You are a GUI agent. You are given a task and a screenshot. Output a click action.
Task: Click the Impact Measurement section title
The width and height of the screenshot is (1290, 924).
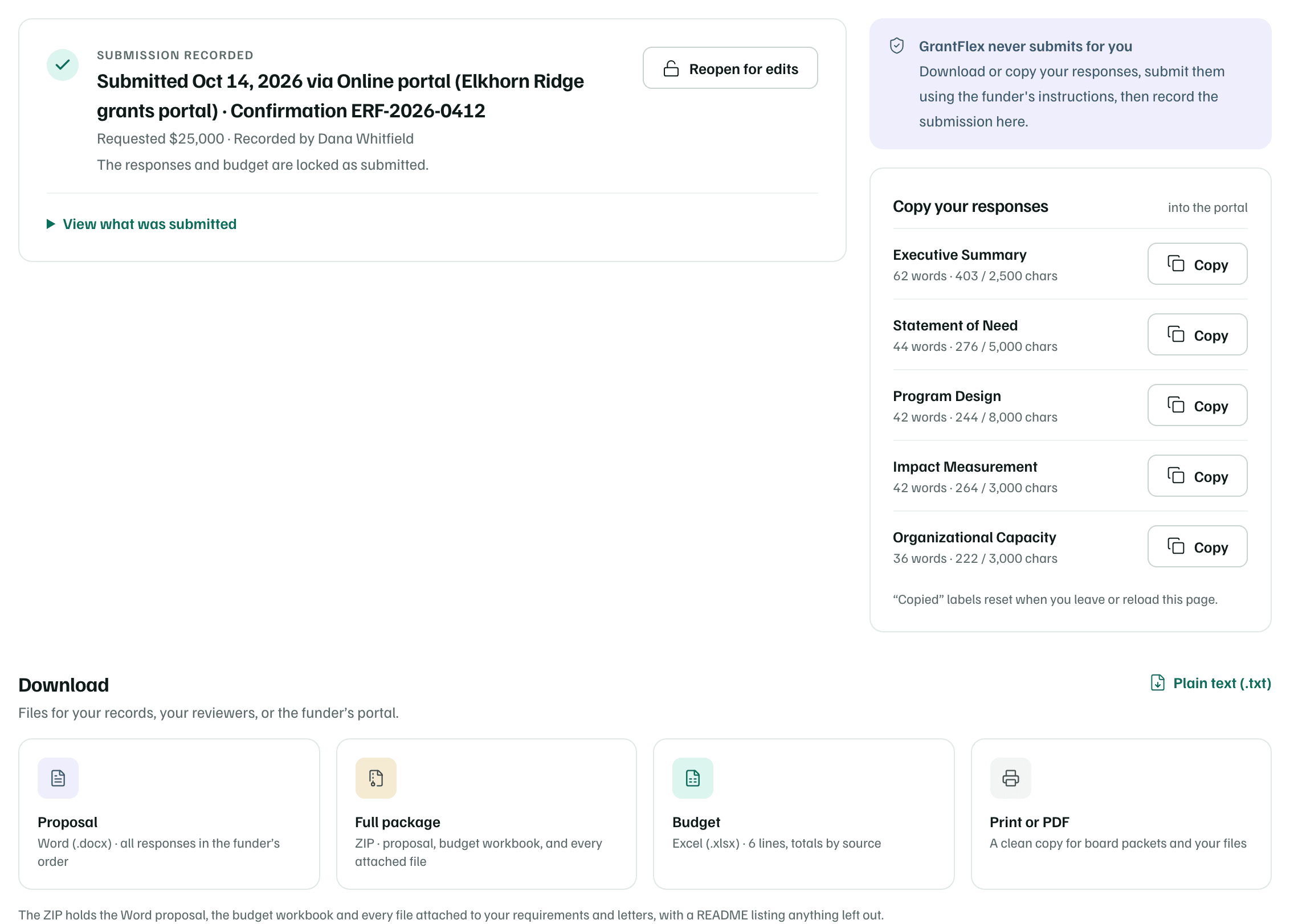click(965, 467)
